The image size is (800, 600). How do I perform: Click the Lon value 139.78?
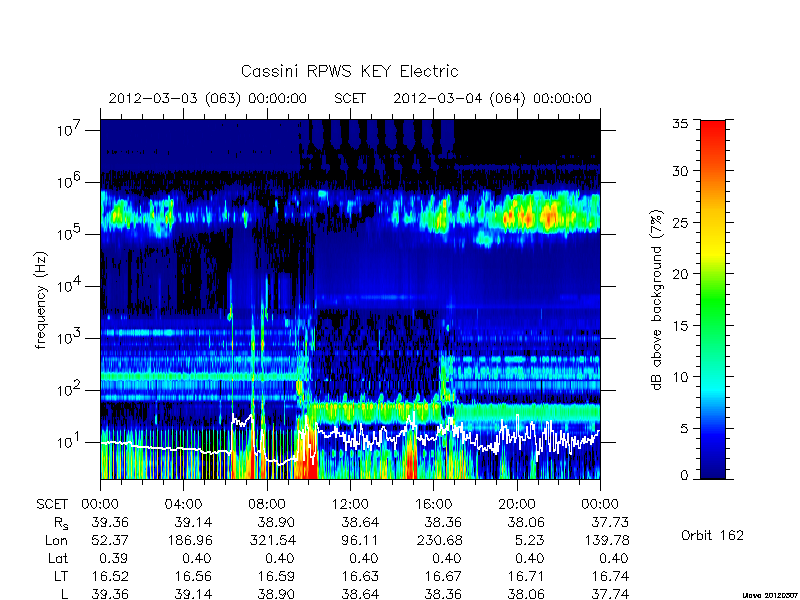[606, 540]
